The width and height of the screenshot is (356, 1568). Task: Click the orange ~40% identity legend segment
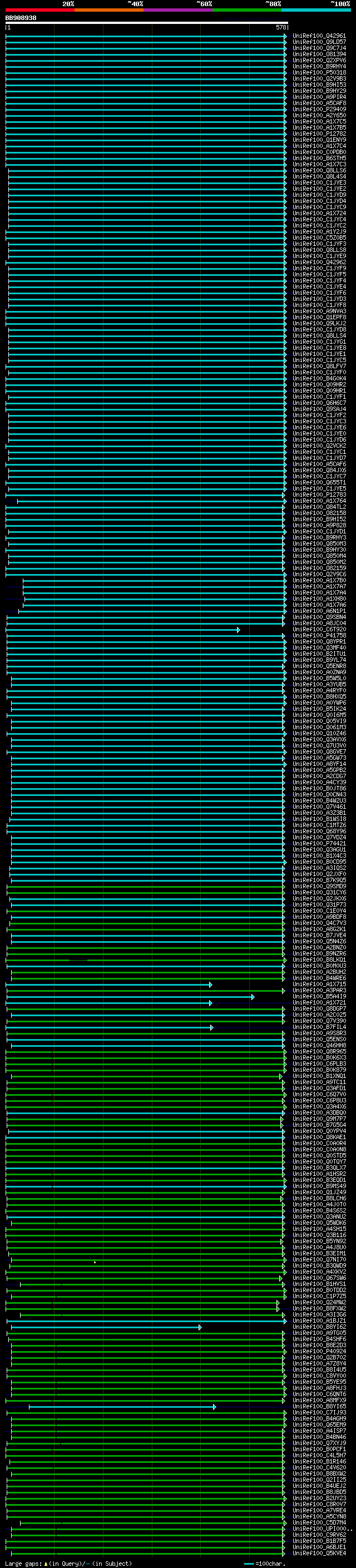click(x=109, y=10)
